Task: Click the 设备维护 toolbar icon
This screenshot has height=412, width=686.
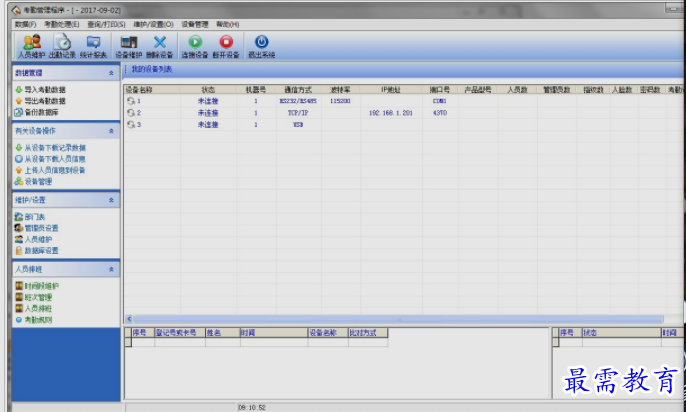Action: [x=127, y=45]
